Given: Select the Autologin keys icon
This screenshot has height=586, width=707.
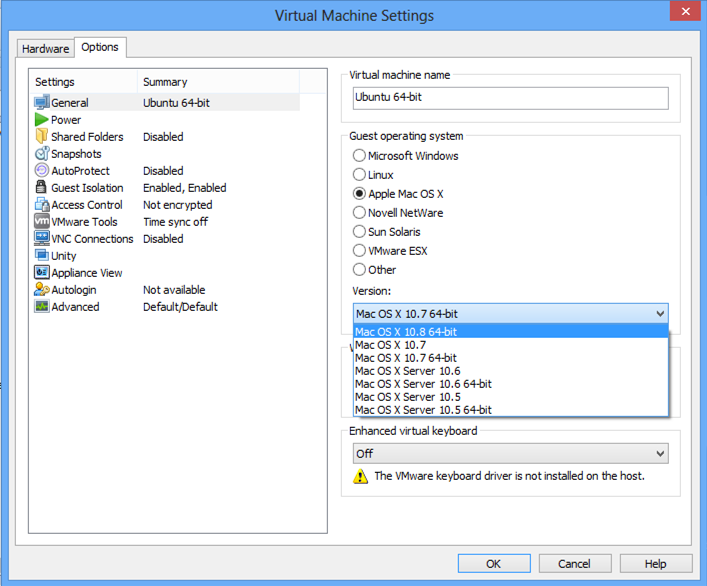Looking at the screenshot, I should click(42, 289).
